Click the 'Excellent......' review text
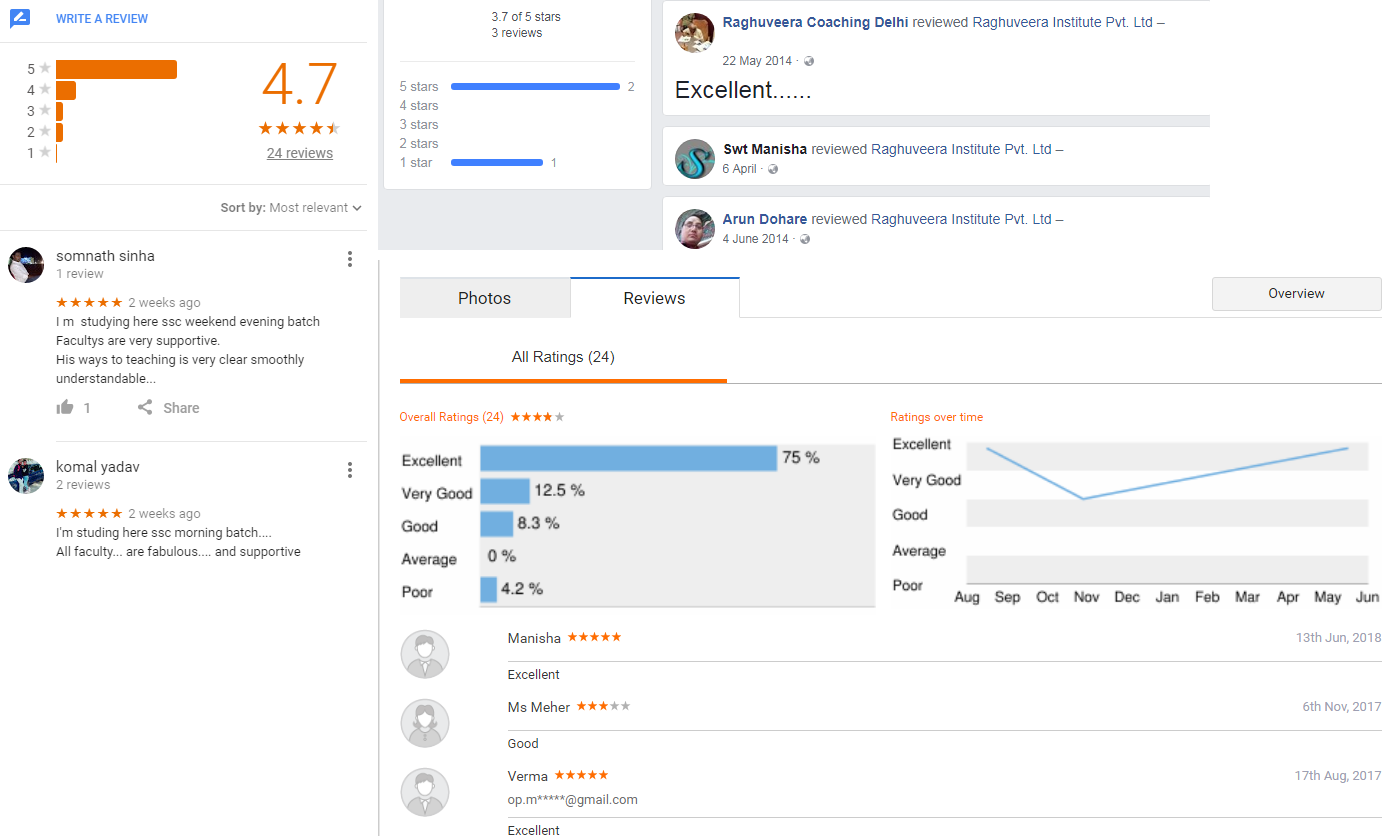Viewport: 1392px width, 836px height. (743, 90)
